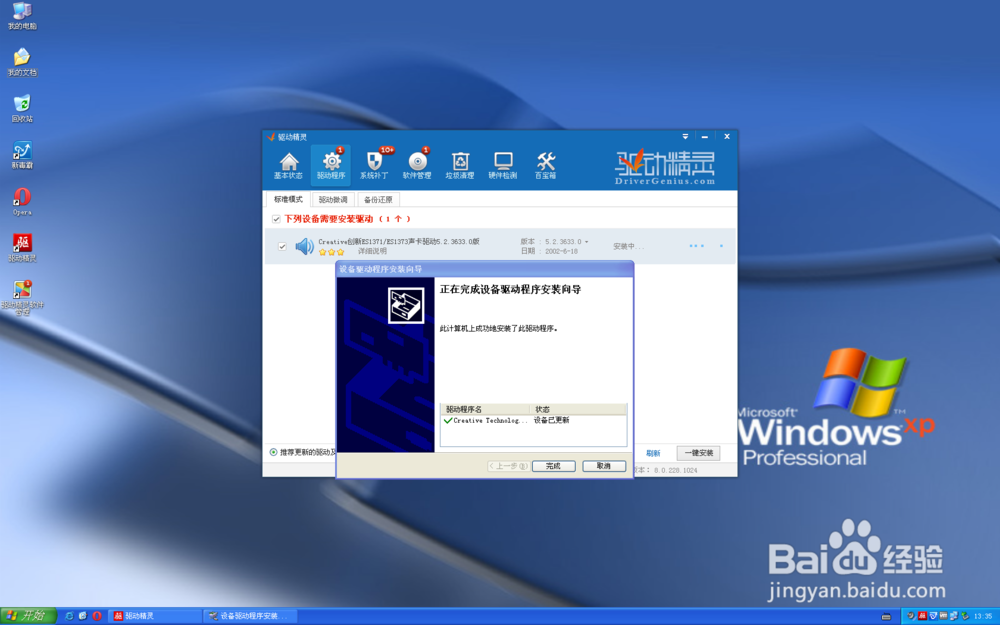Click the taskbar clock 13:35
This screenshot has height=625, width=1000.
[x=983, y=617]
